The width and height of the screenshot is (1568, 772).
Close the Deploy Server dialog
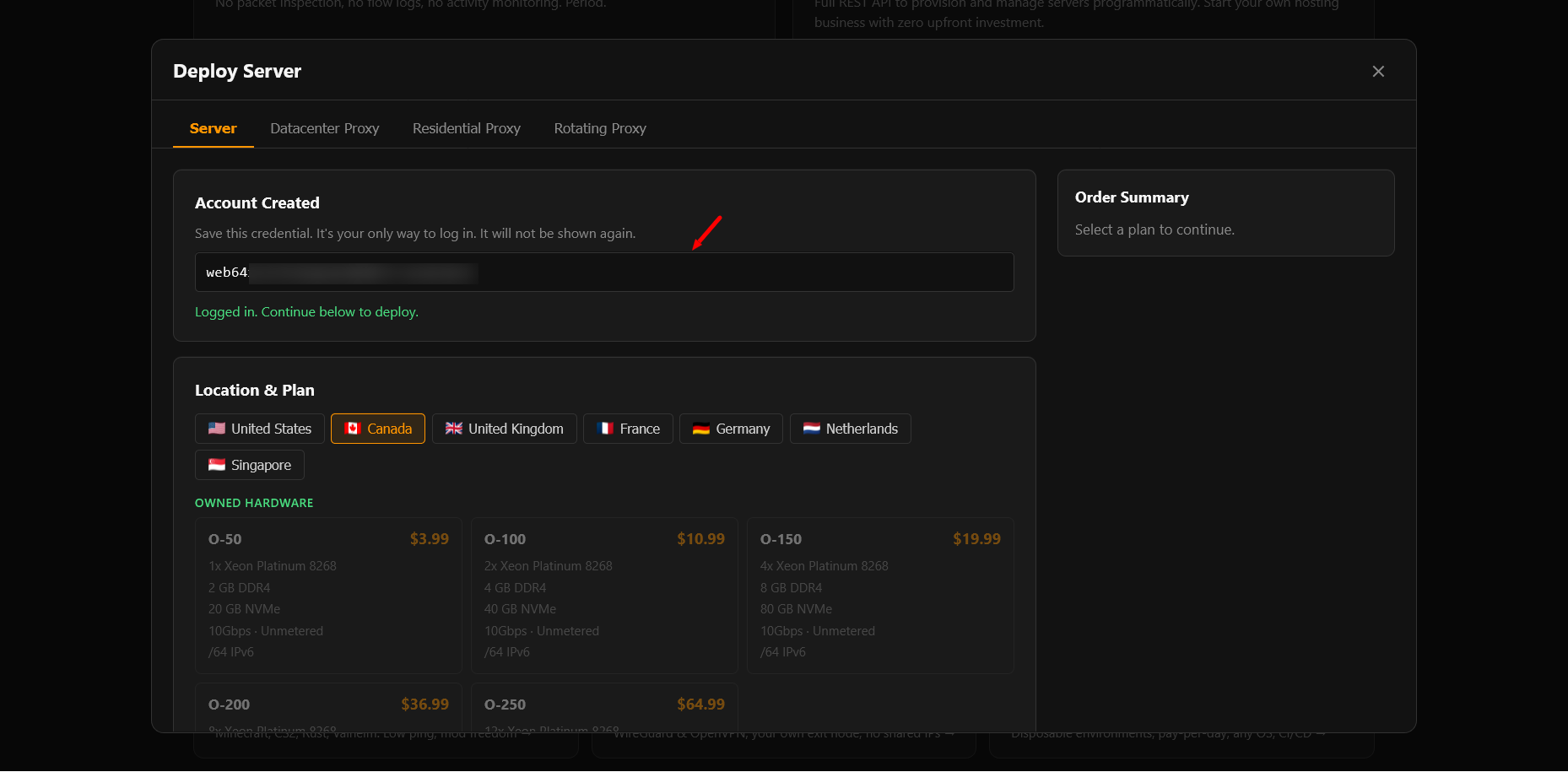click(x=1378, y=72)
